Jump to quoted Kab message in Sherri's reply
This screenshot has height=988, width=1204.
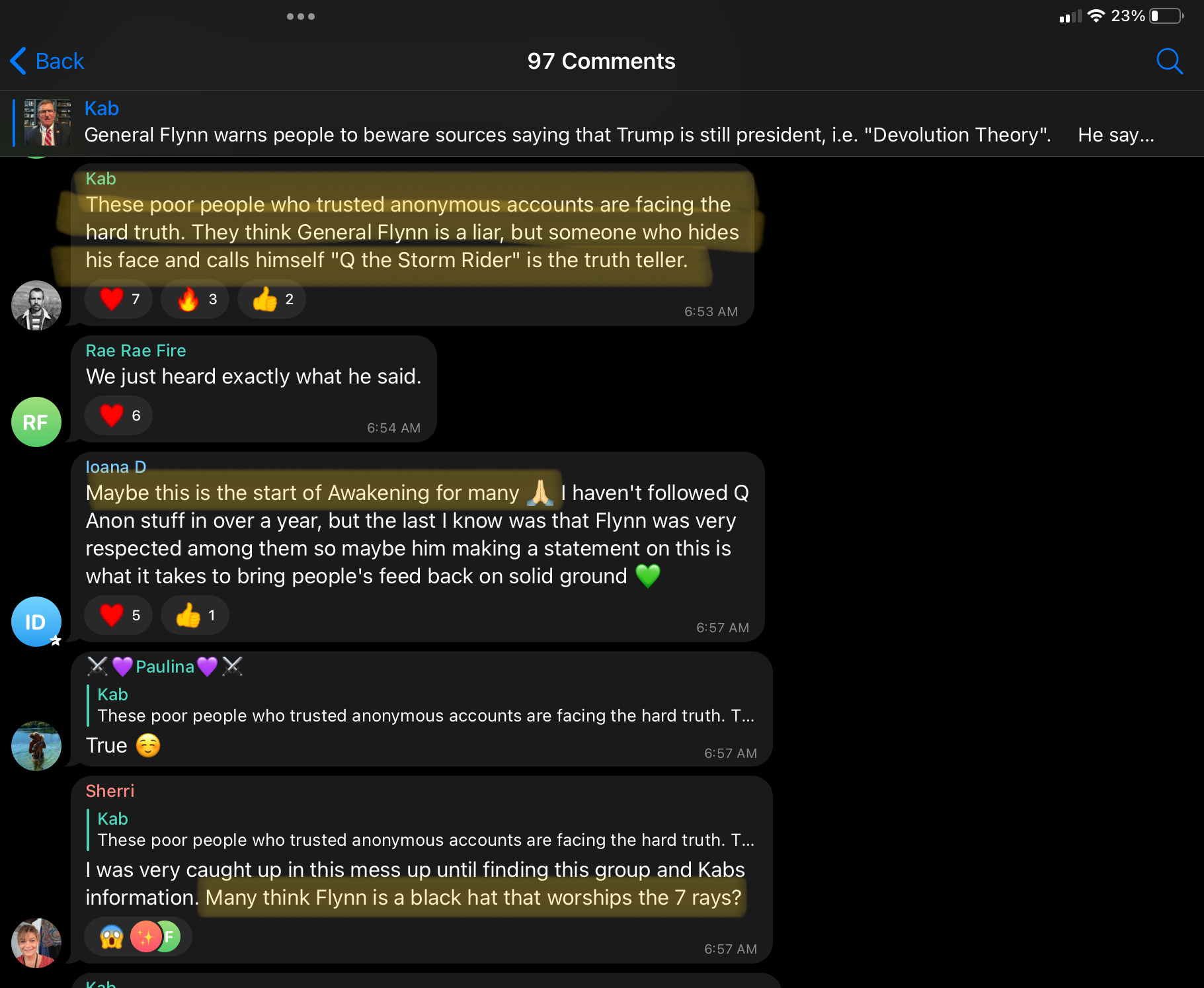tap(423, 830)
